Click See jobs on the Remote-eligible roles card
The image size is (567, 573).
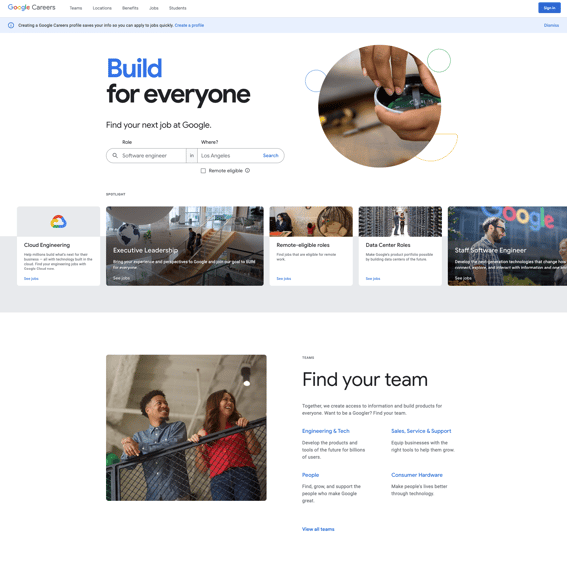click(x=284, y=278)
